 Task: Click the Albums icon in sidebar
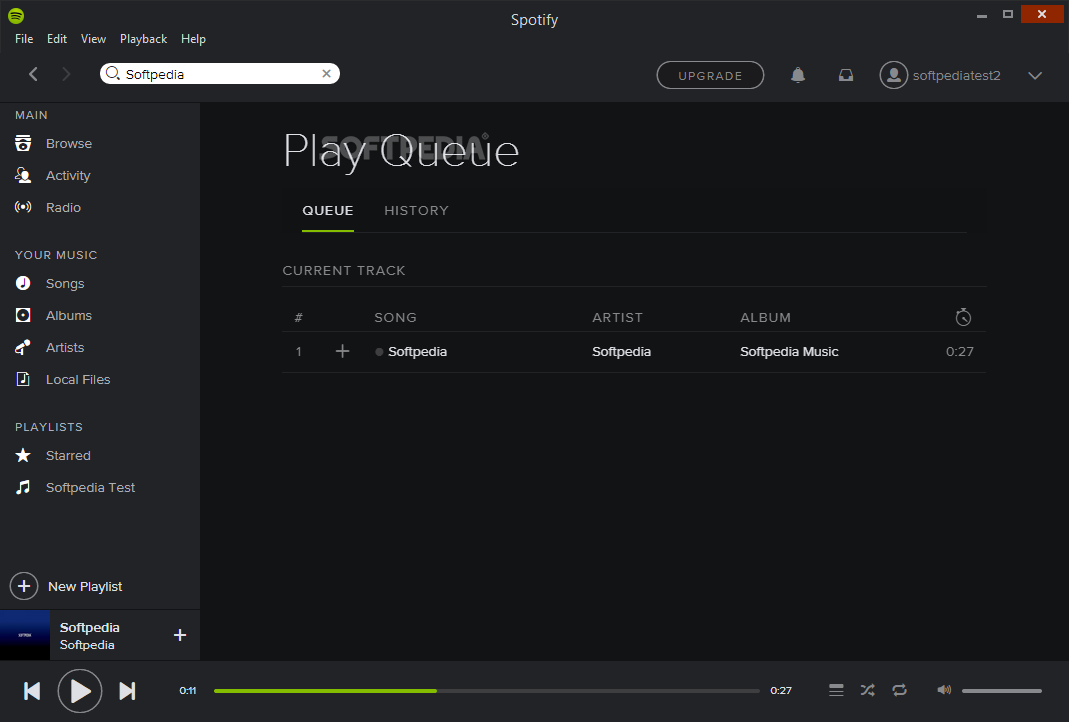[23, 315]
